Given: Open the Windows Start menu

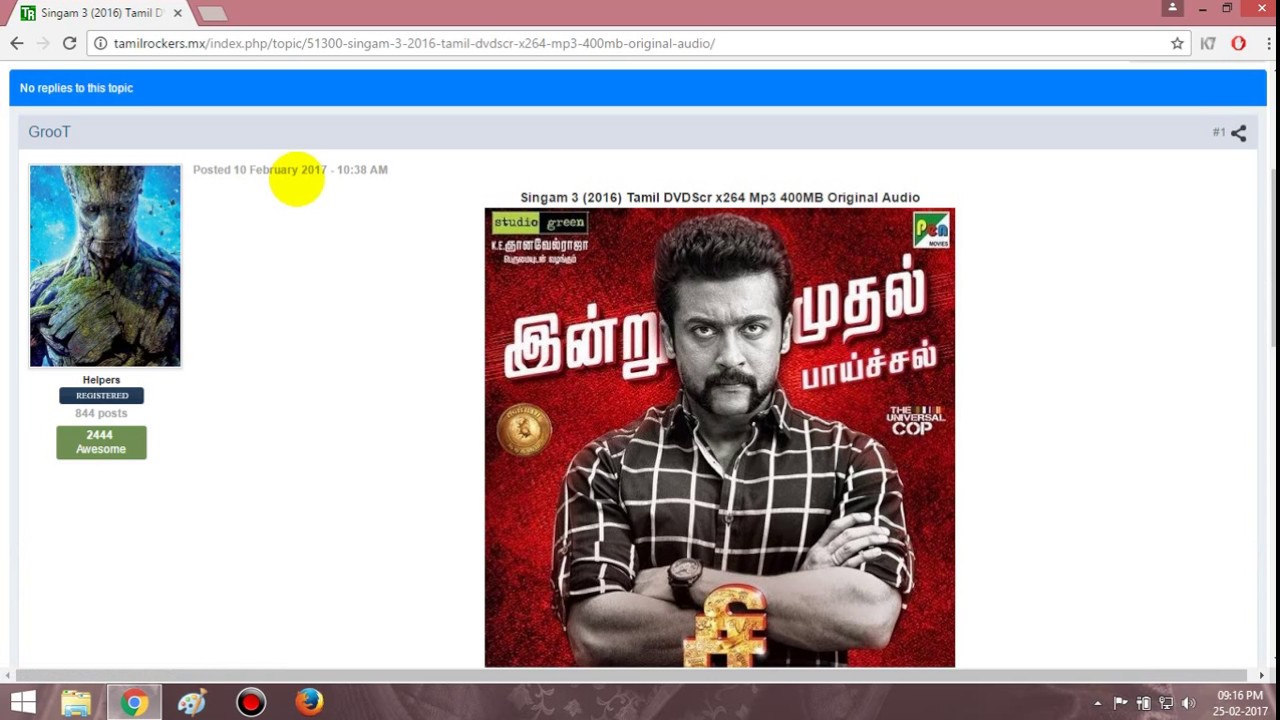Looking at the screenshot, I should click(x=22, y=703).
